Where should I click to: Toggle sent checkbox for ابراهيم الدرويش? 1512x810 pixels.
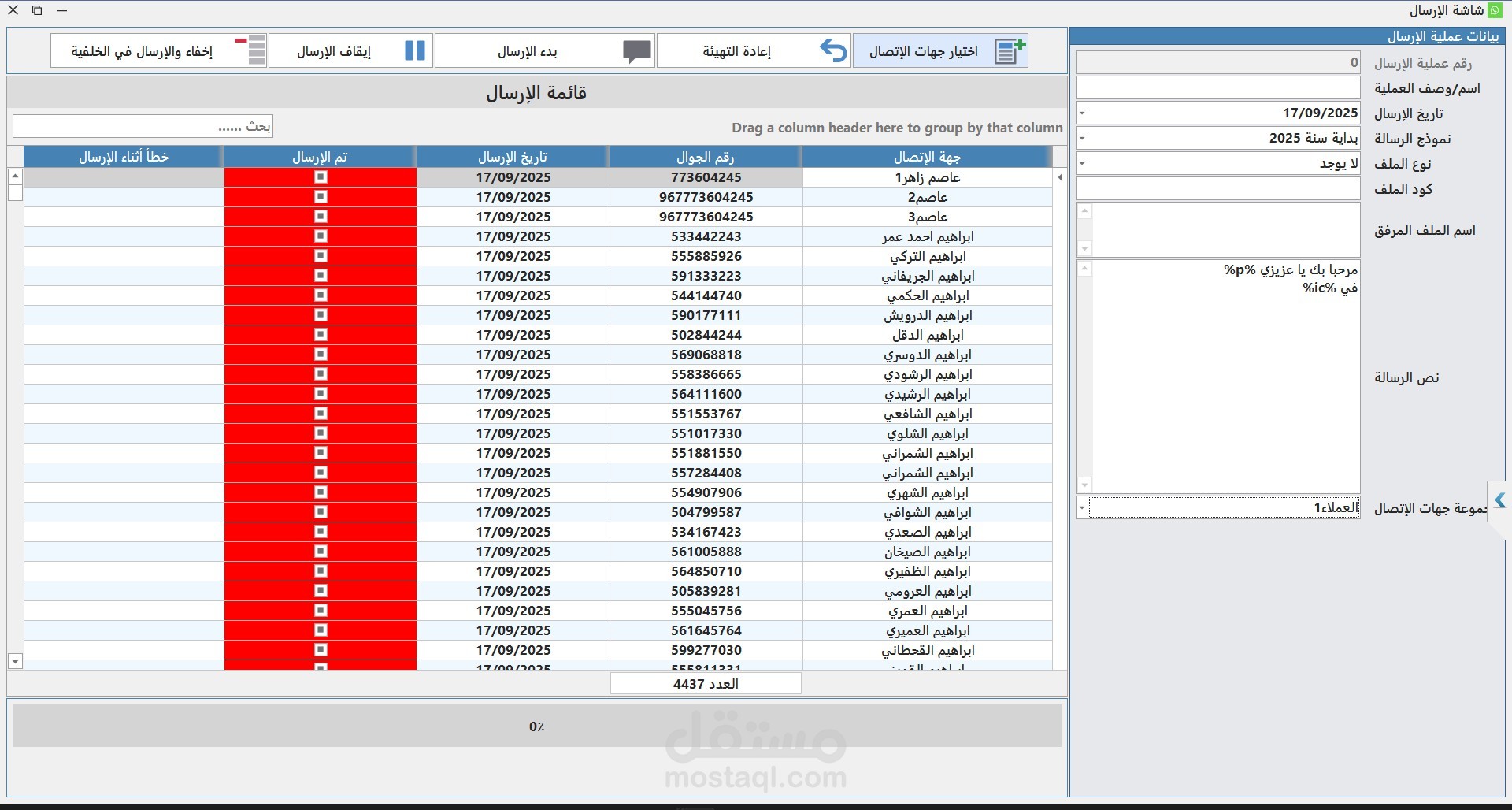[321, 315]
